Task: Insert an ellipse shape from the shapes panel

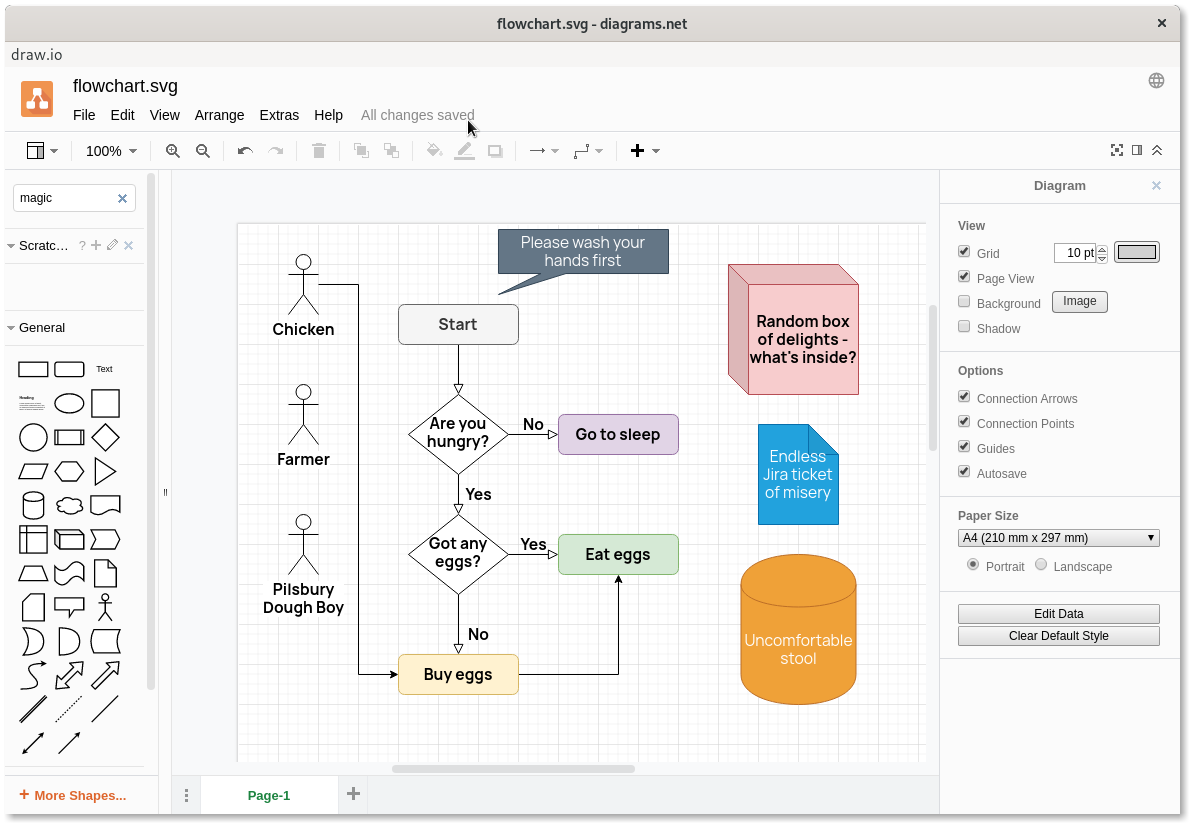Action: [69, 403]
